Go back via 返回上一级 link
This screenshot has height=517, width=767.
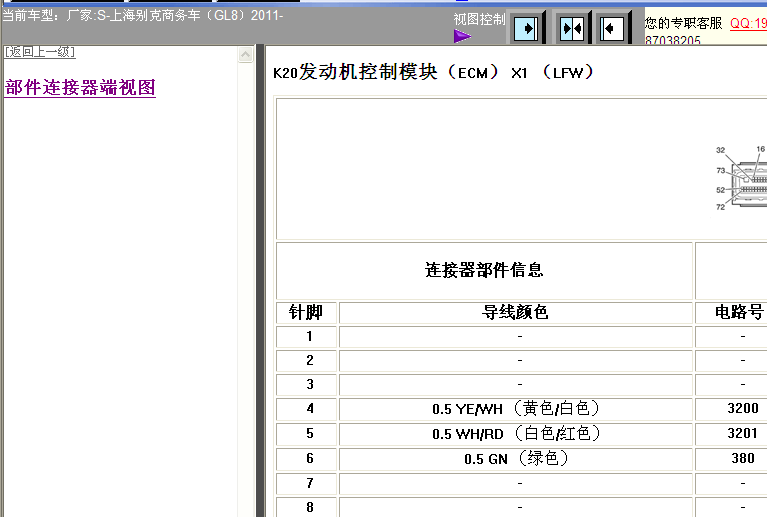pos(40,52)
